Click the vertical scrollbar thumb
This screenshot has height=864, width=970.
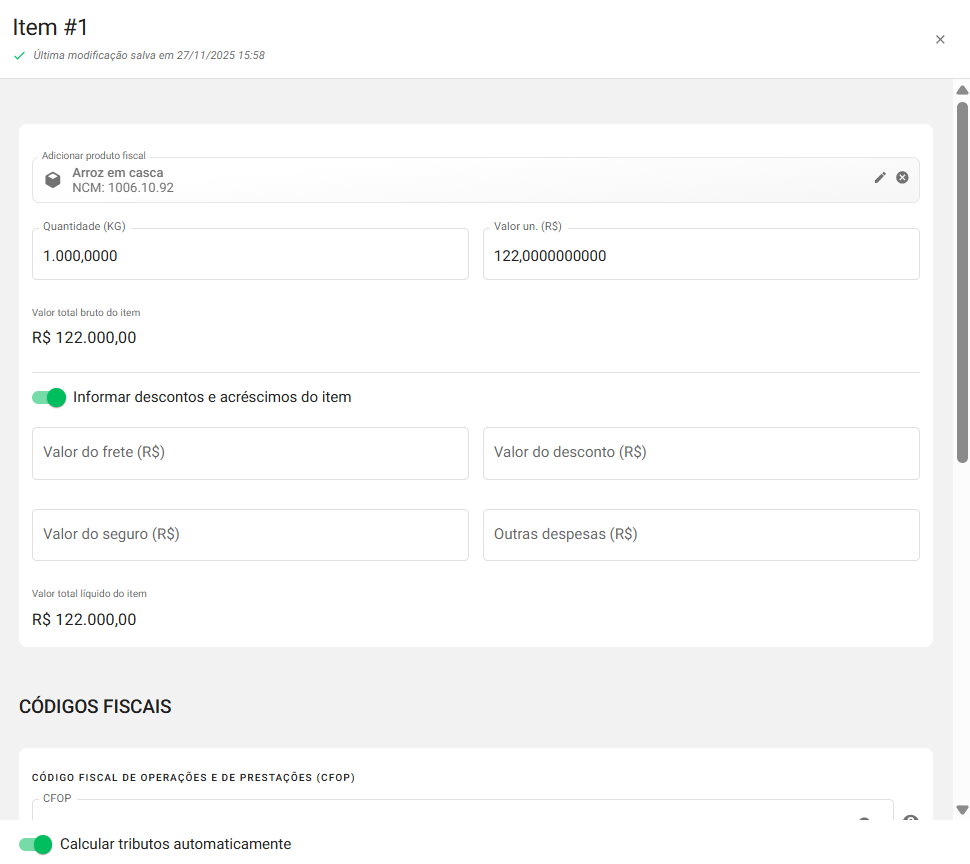[962, 280]
